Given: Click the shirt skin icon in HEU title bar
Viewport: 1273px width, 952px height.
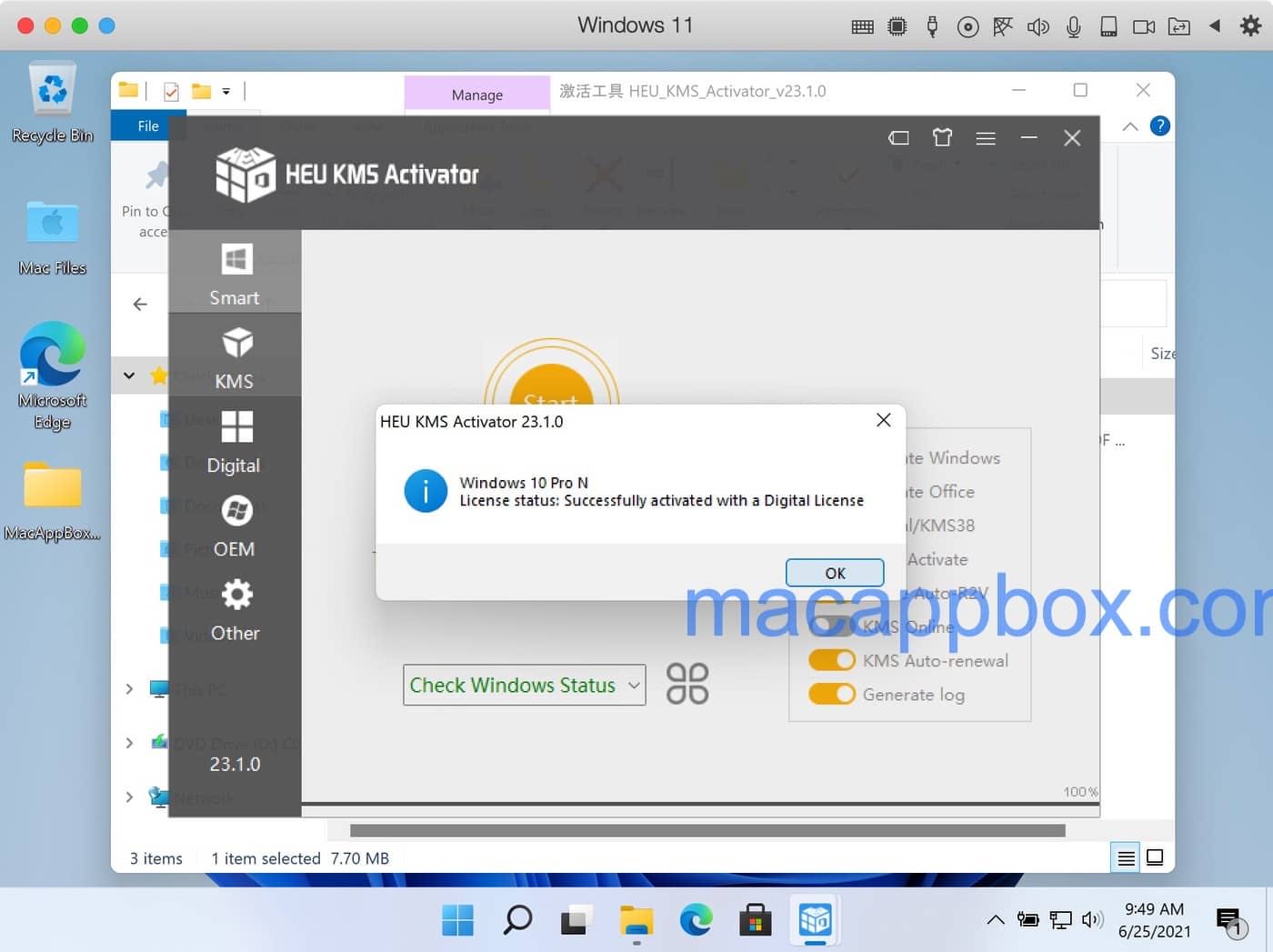Looking at the screenshot, I should 942,137.
